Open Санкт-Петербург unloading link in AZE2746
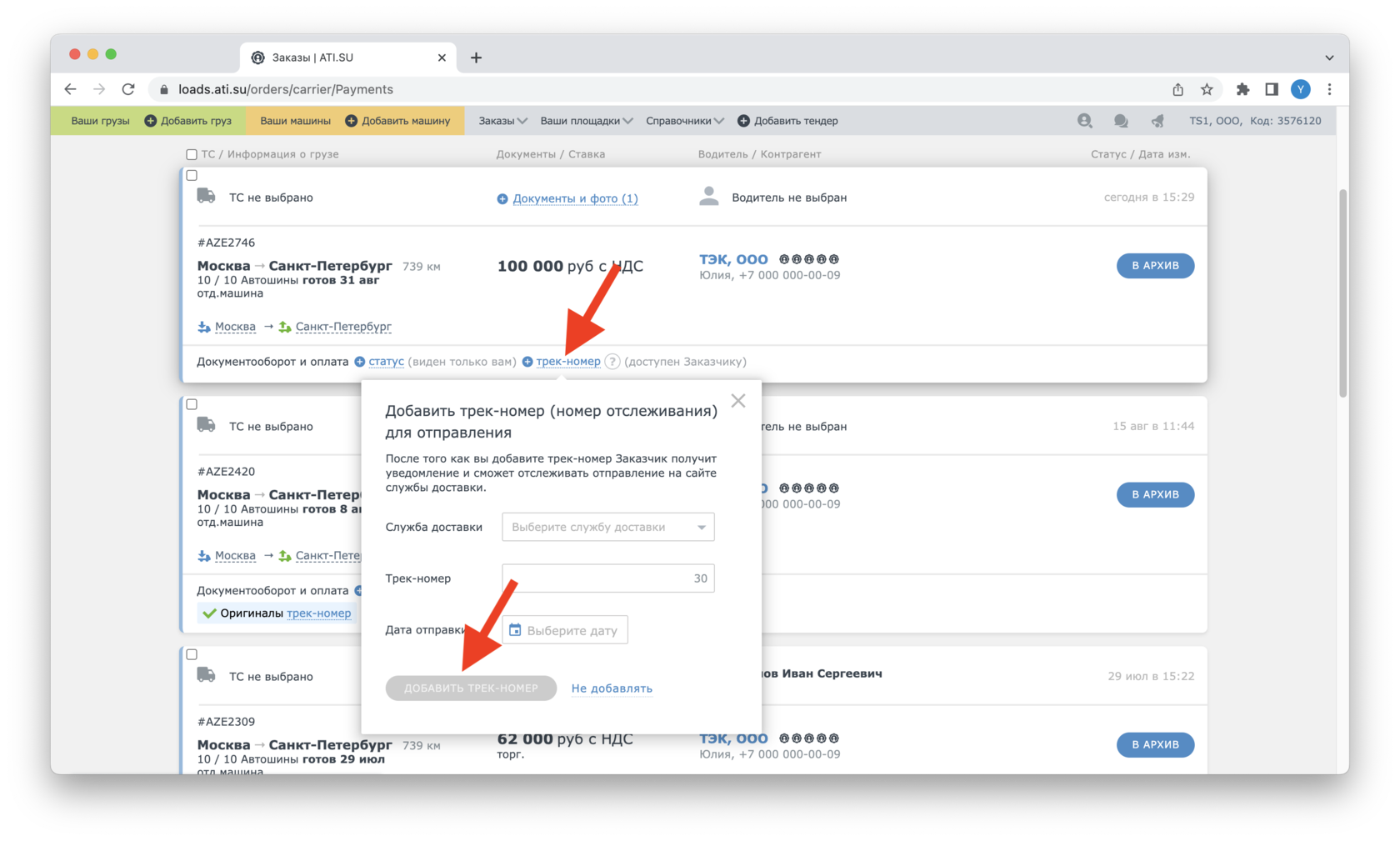1400x841 pixels. [x=343, y=327]
